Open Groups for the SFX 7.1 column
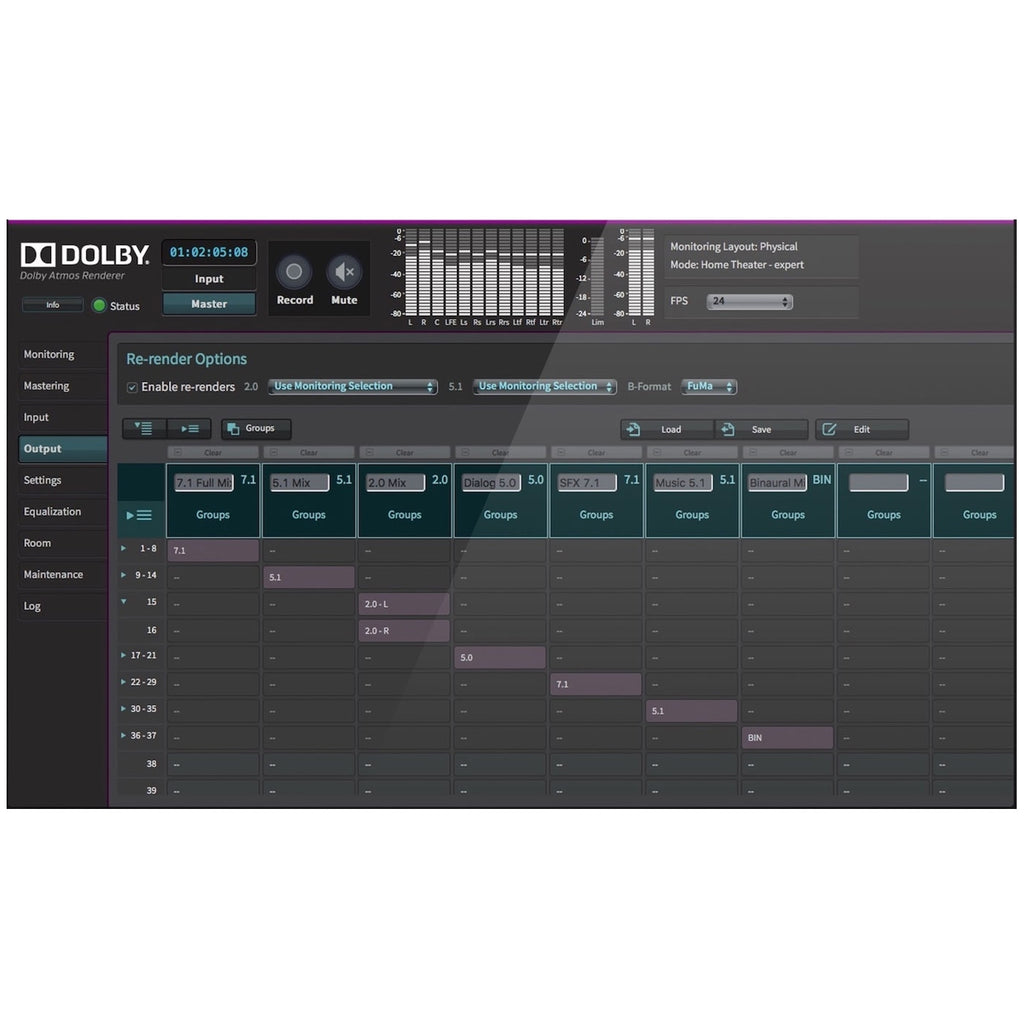This screenshot has height=1024, width=1024. 596,515
